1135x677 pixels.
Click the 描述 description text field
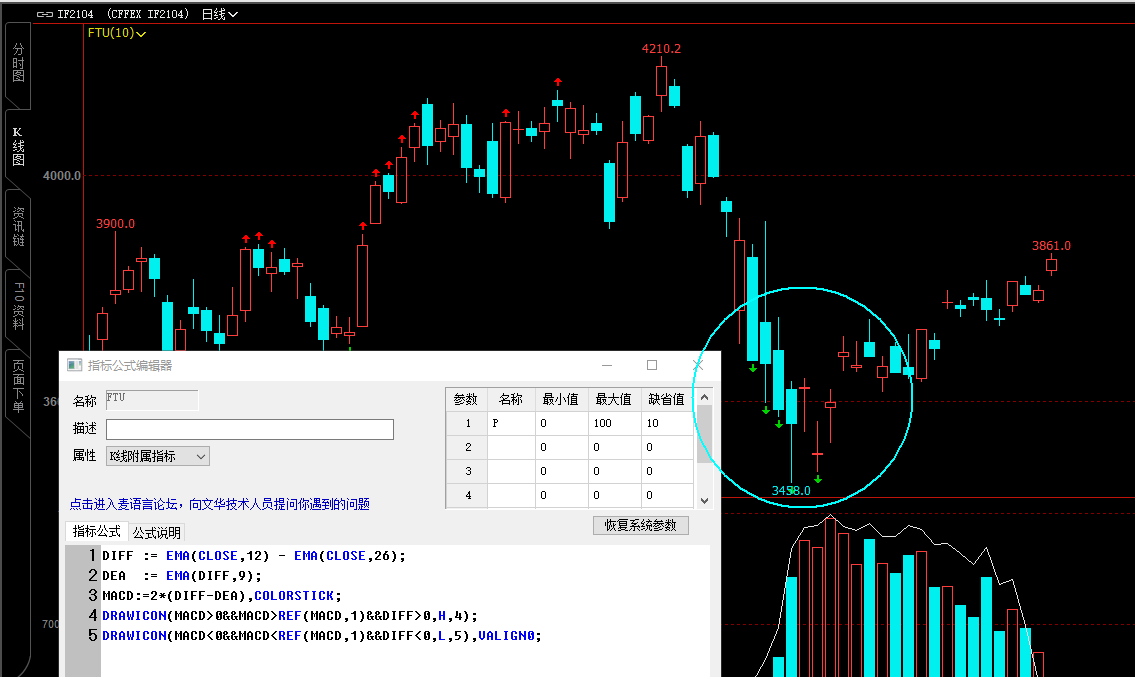click(249, 429)
